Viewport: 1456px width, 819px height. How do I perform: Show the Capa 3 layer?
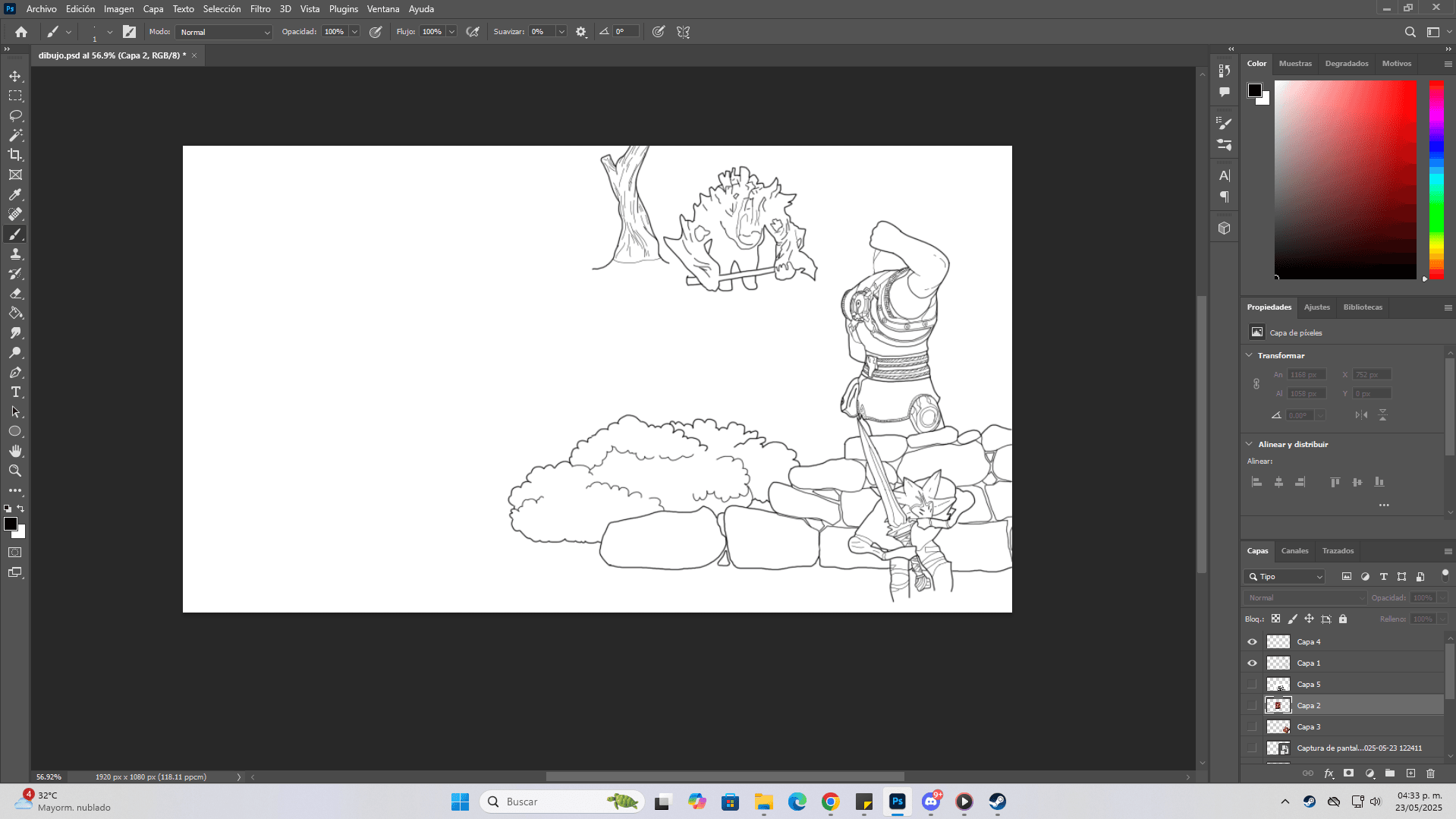pyautogui.click(x=1252, y=727)
